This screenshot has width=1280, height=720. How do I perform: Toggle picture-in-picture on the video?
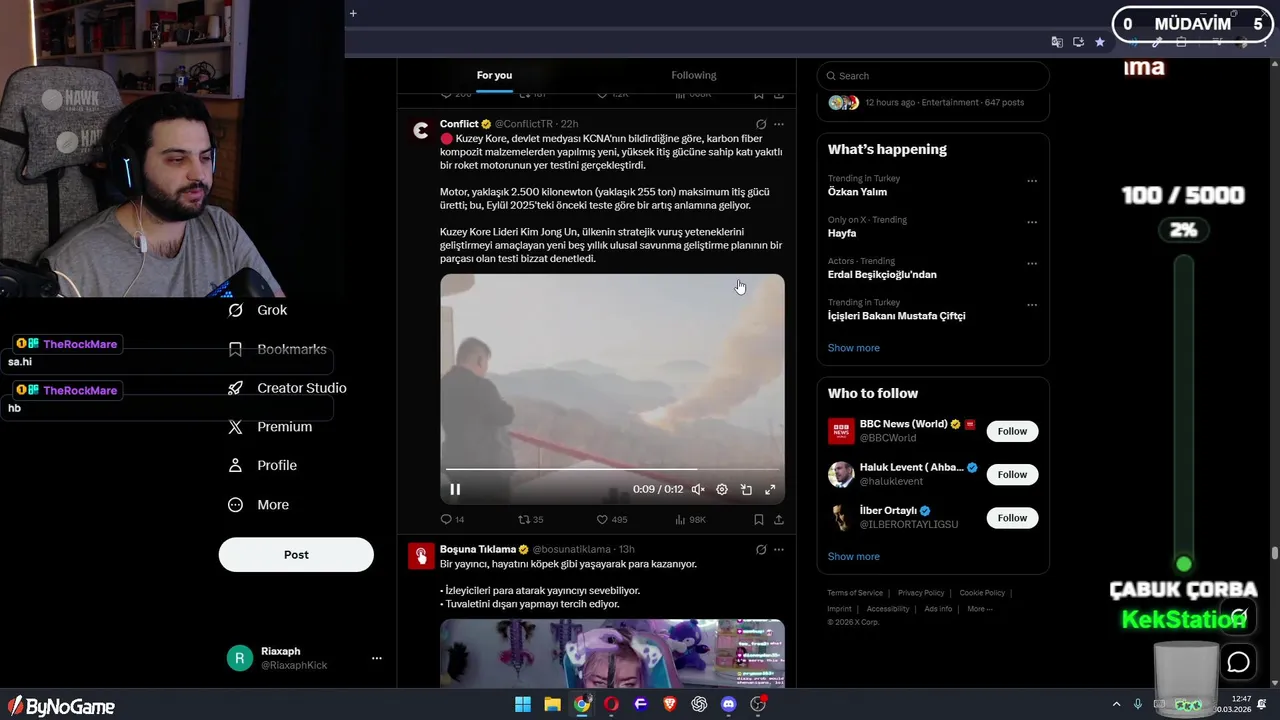point(746,489)
